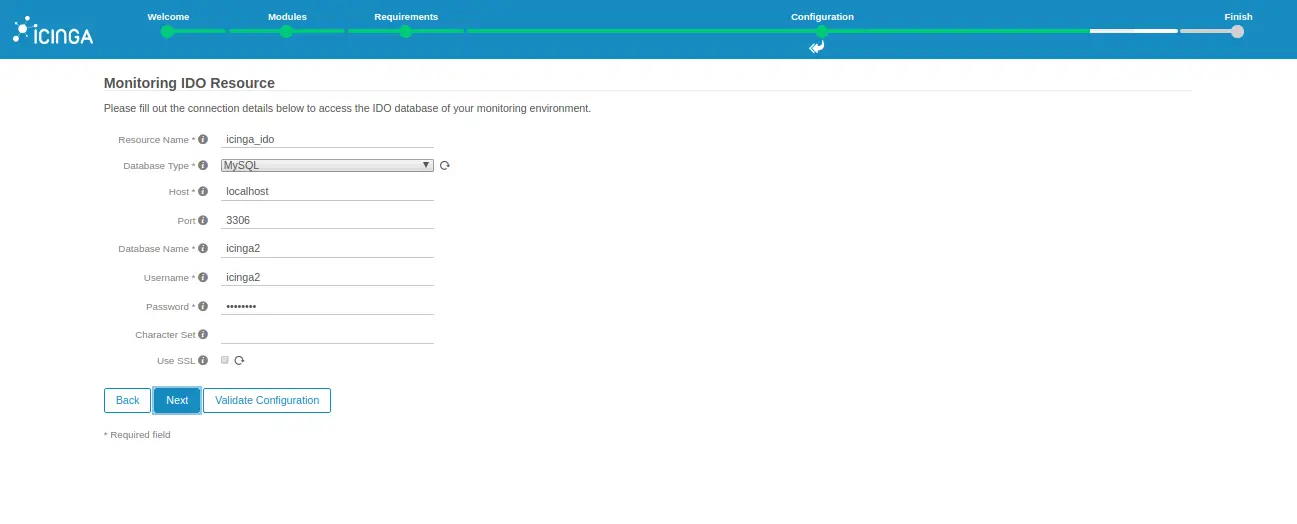Go to the Requirements wizard step

pos(406,17)
